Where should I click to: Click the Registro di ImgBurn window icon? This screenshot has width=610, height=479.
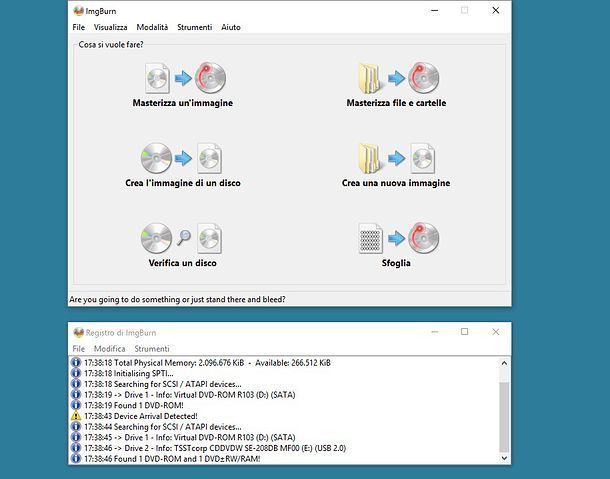[x=79, y=332]
